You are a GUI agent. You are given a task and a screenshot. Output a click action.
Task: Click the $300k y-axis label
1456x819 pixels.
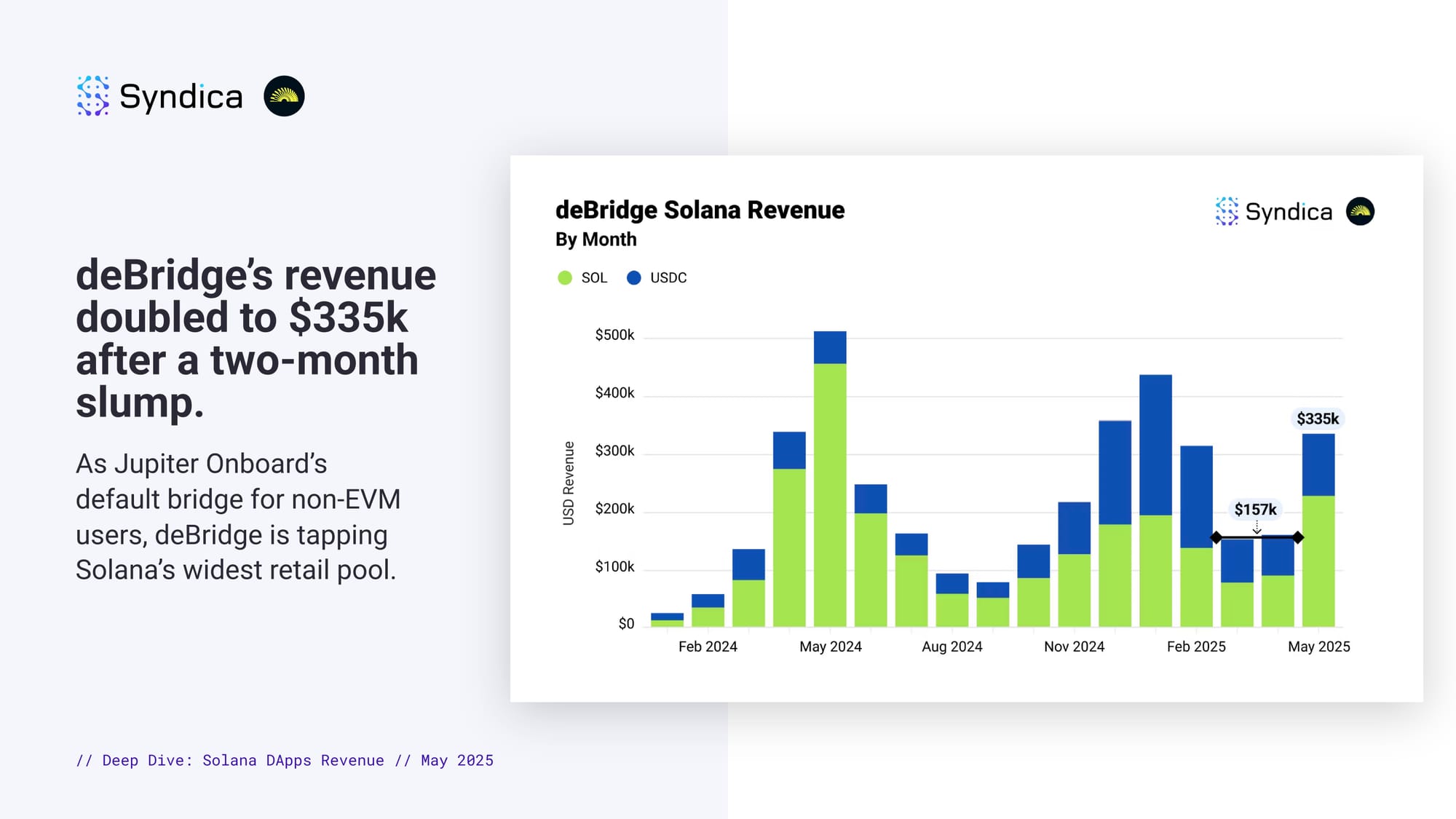tap(614, 451)
